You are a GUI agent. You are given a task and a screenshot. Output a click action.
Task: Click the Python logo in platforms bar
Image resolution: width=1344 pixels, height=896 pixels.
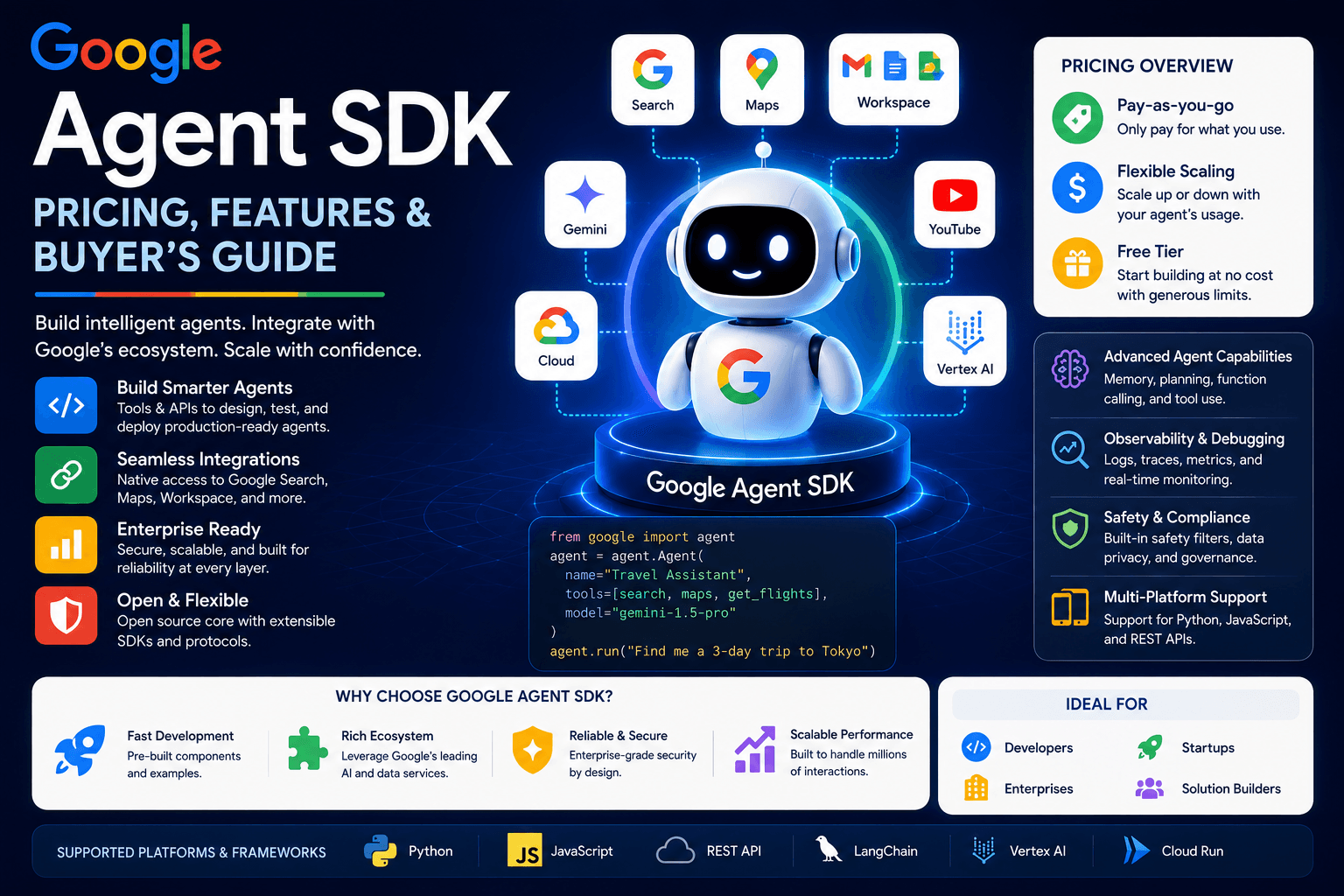point(380,850)
